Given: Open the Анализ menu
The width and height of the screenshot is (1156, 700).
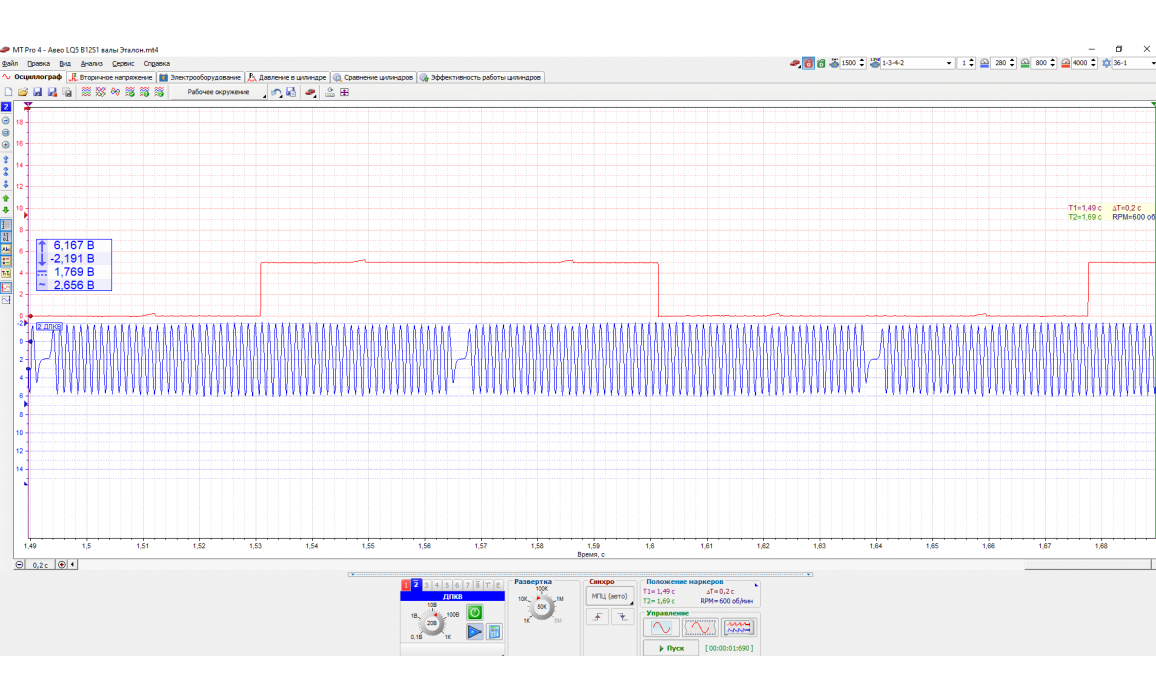Looking at the screenshot, I should click(x=91, y=63).
